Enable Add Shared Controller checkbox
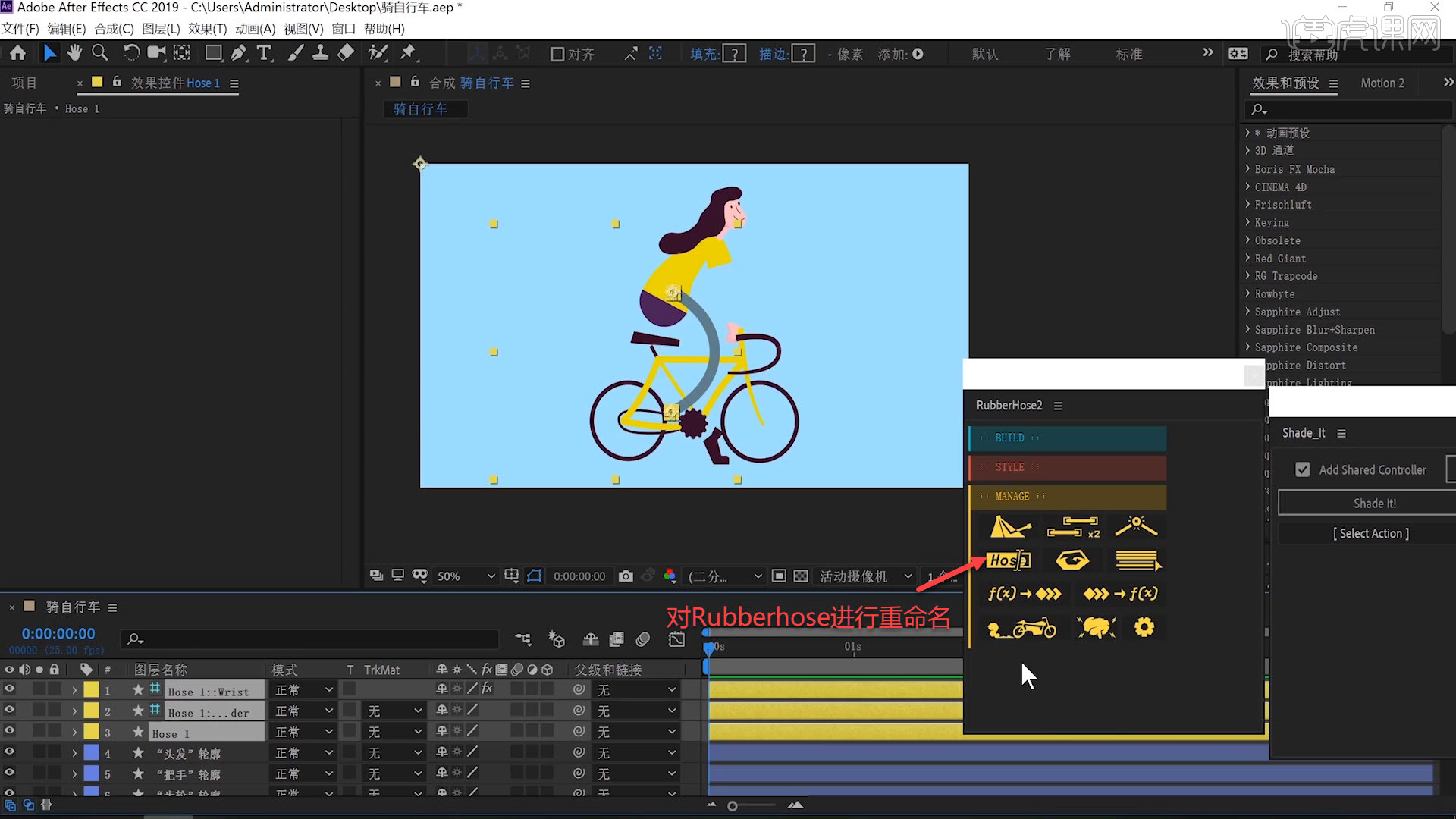The height and width of the screenshot is (819, 1456). click(x=1301, y=469)
